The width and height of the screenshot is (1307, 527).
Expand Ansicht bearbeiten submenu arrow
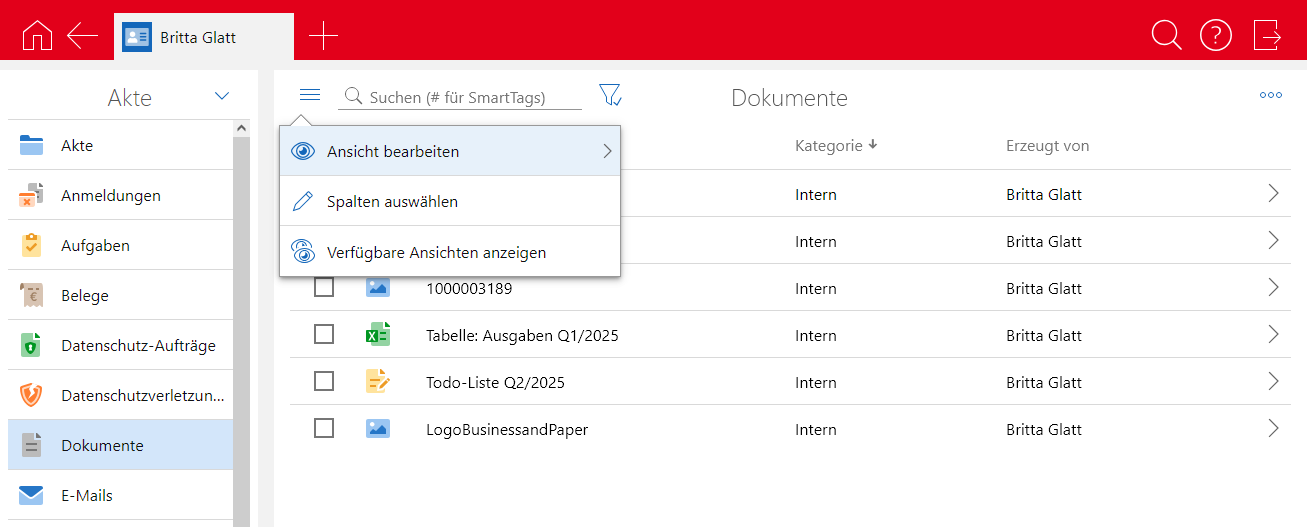[x=606, y=152]
